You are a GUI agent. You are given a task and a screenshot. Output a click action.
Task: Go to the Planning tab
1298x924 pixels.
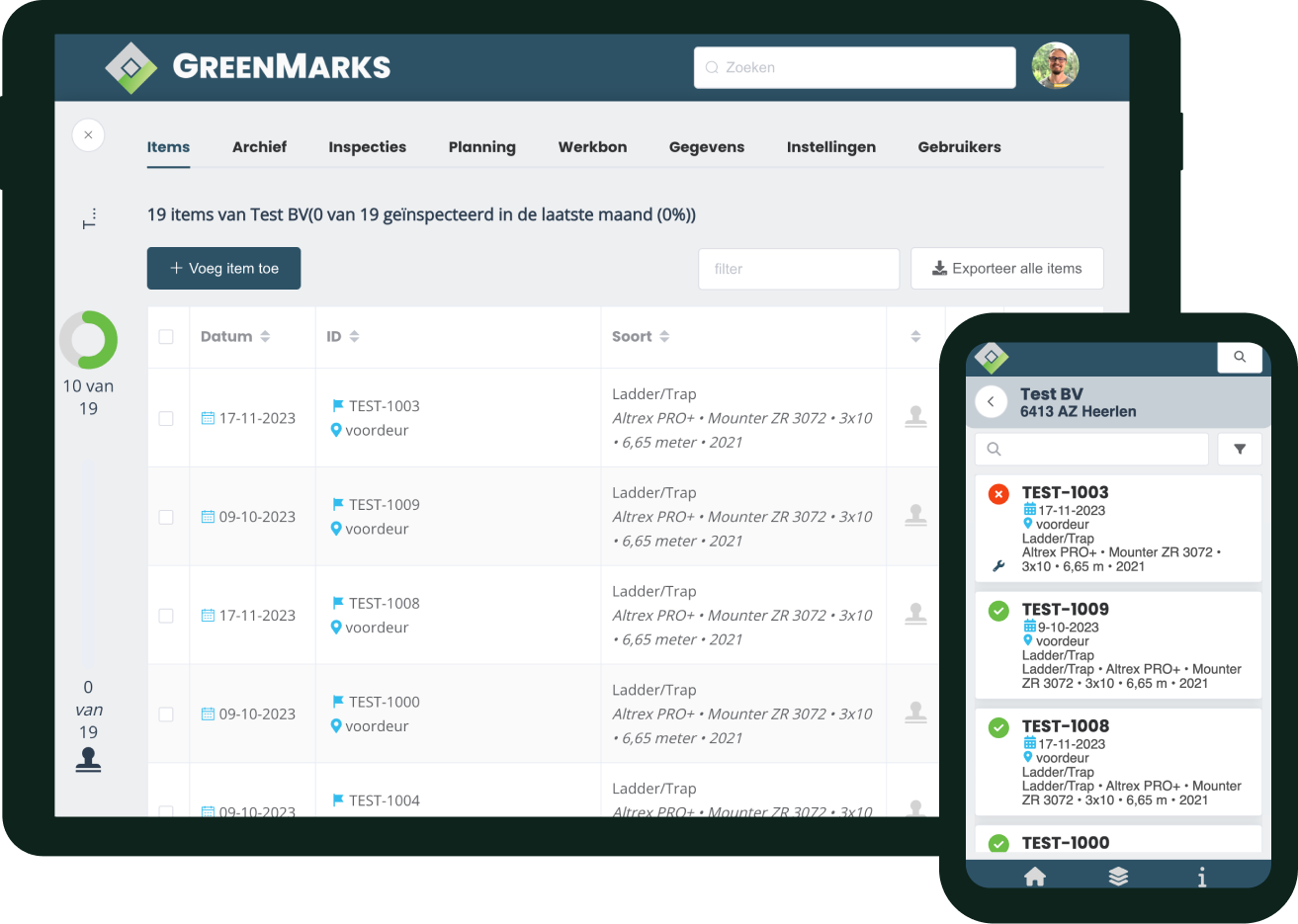point(481,147)
